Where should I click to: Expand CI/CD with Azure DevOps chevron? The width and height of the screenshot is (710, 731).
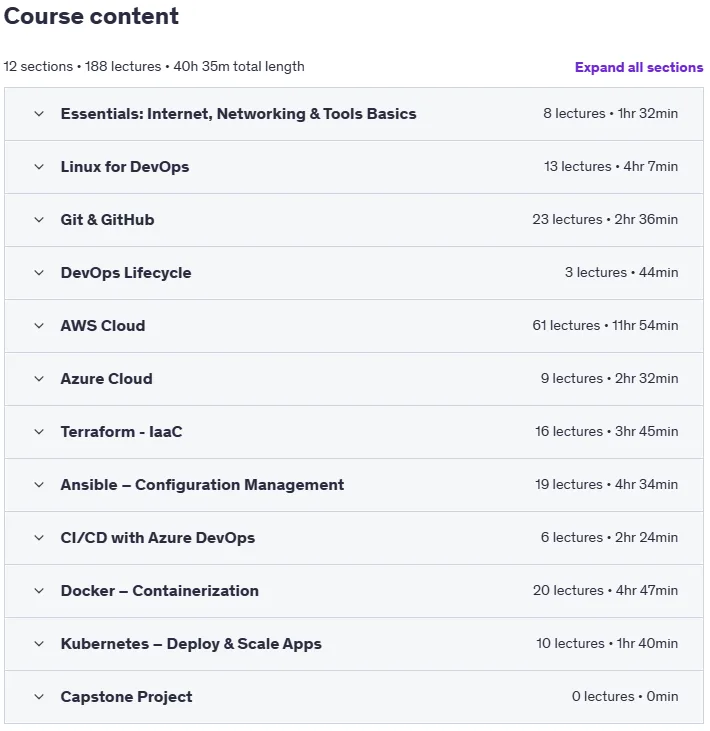click(39, 538)
